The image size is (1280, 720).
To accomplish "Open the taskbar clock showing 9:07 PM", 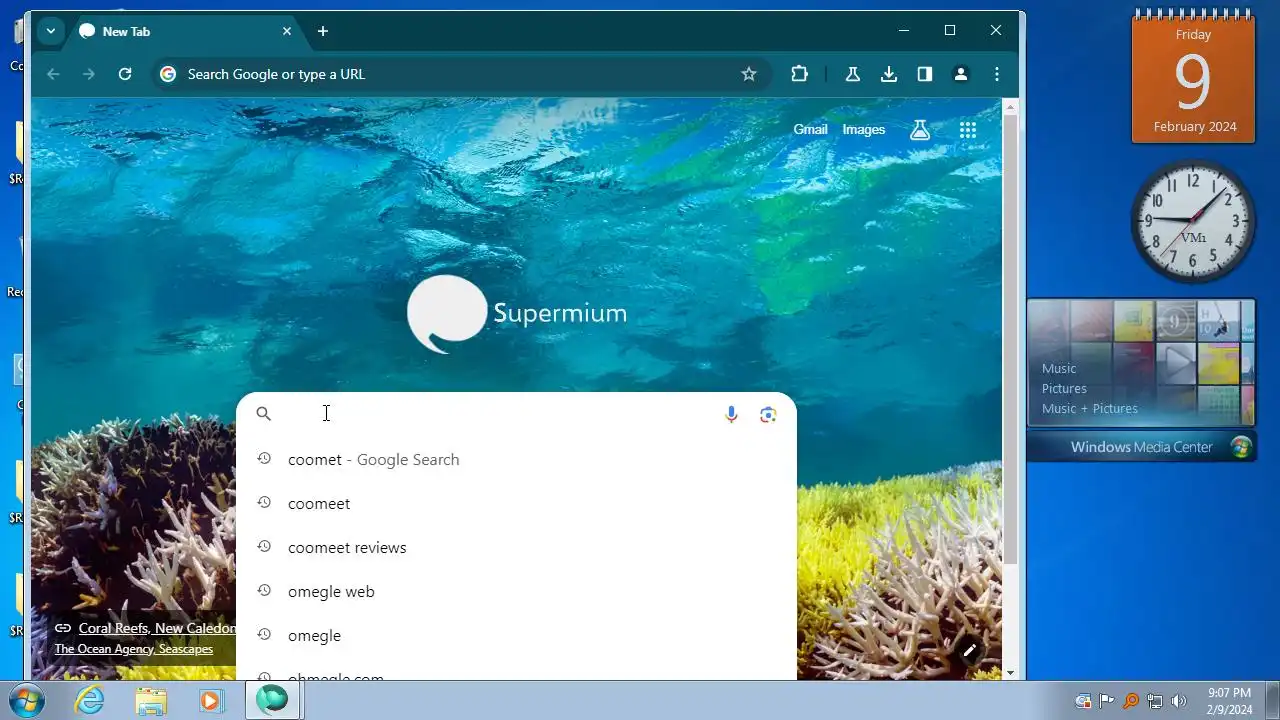I will coord(1229,701).
